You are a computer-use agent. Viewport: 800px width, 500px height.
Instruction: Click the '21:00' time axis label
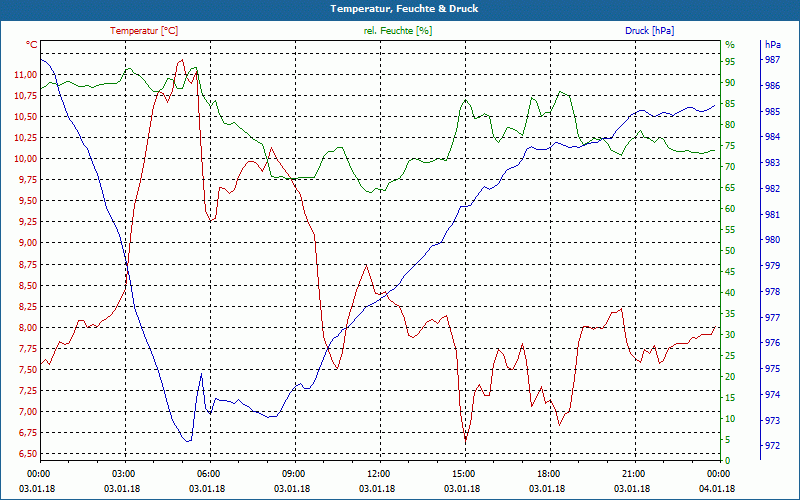coord(636,473)
